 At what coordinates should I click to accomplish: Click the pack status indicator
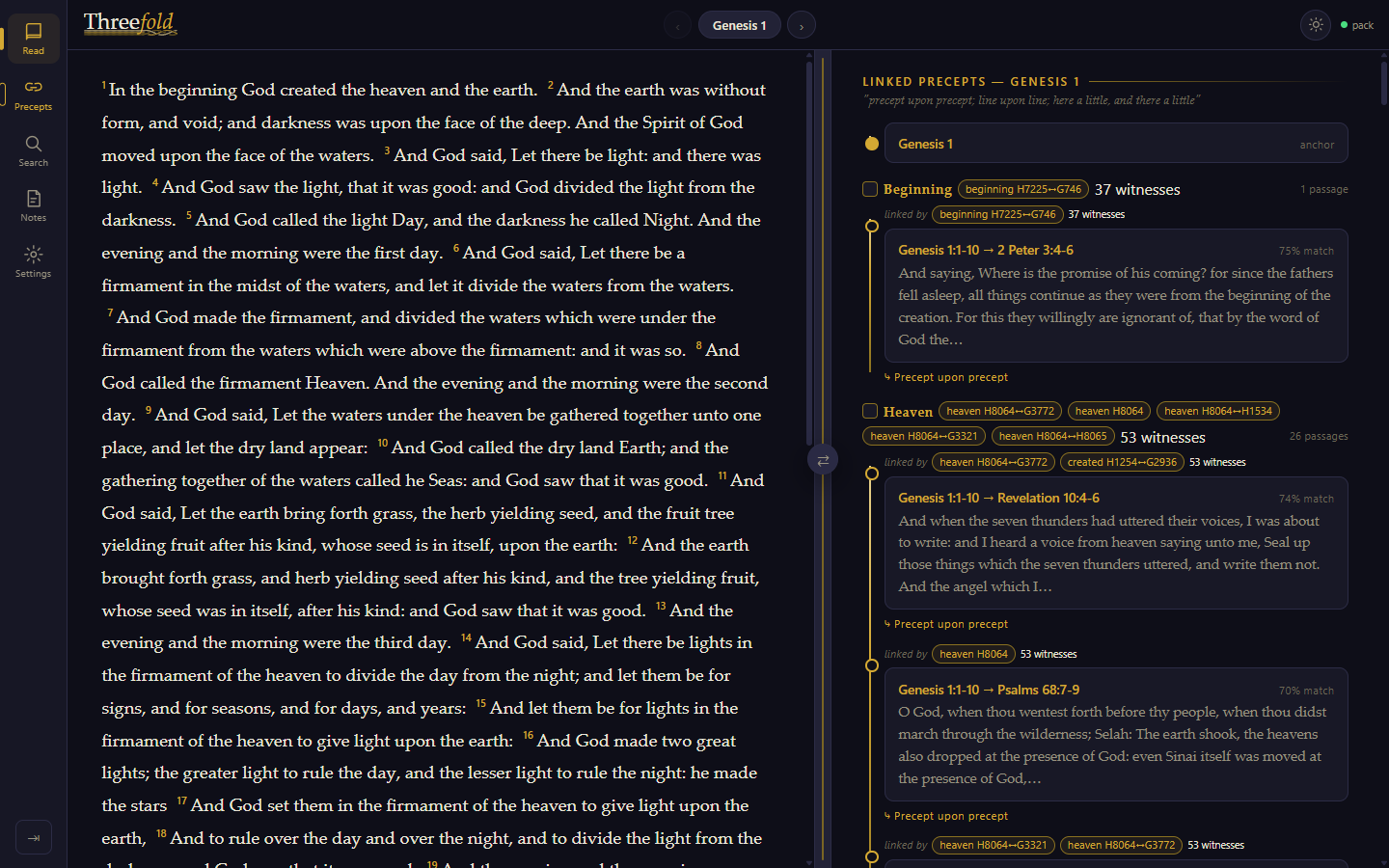tap(1357, 25)
